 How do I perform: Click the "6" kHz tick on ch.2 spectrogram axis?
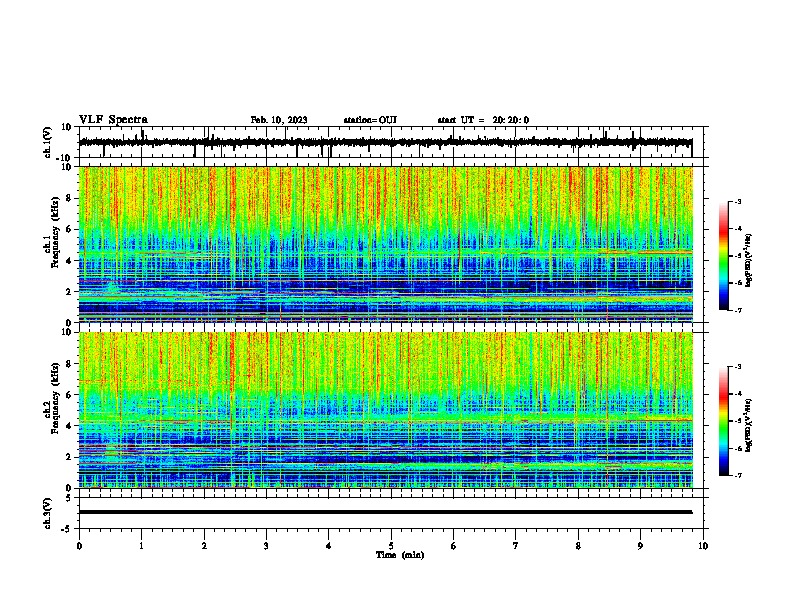click(69, 394)
